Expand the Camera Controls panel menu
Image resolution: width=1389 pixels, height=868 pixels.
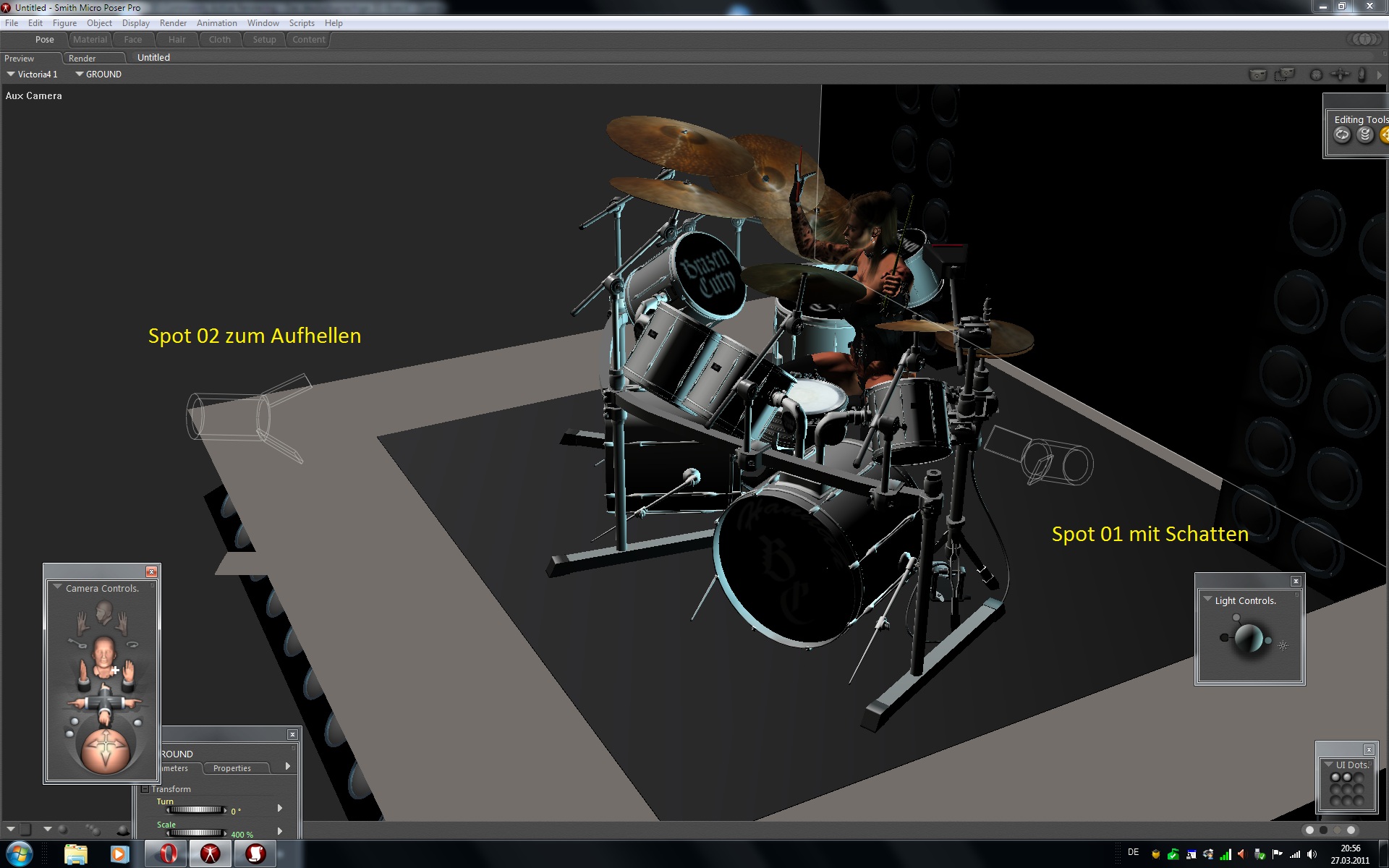coord(57,587)
